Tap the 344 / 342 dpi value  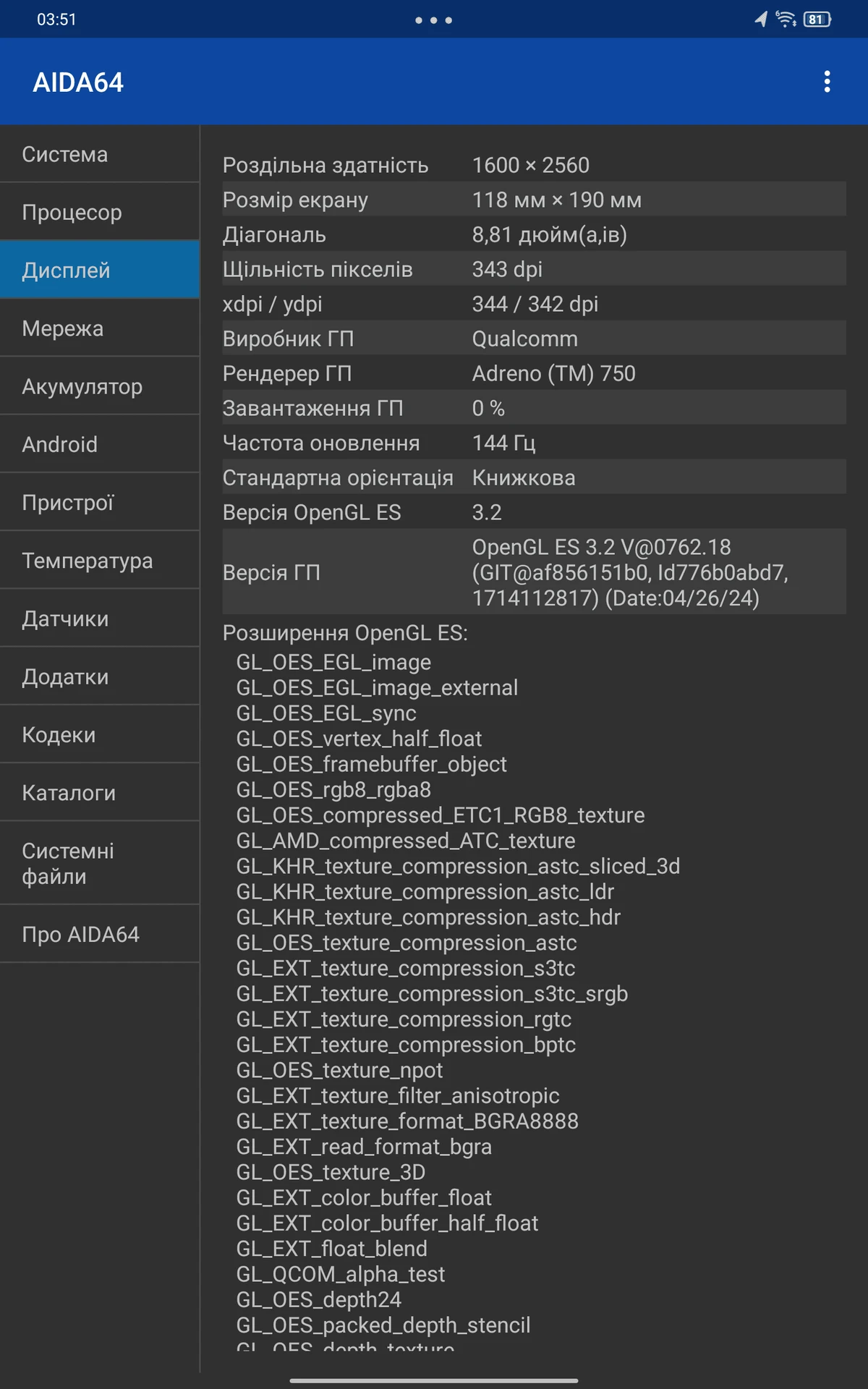coord(535,304)
